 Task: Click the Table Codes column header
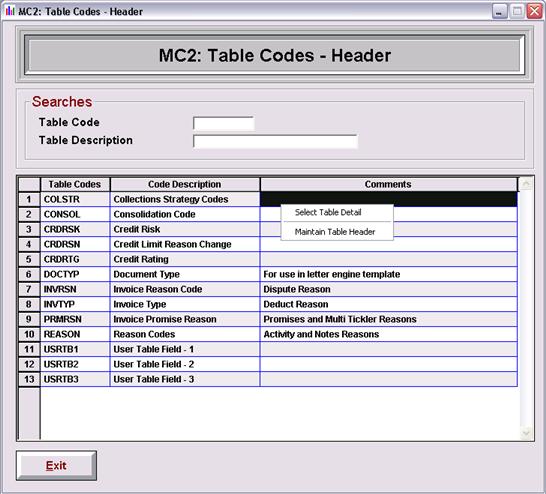(x=75, y=184)
